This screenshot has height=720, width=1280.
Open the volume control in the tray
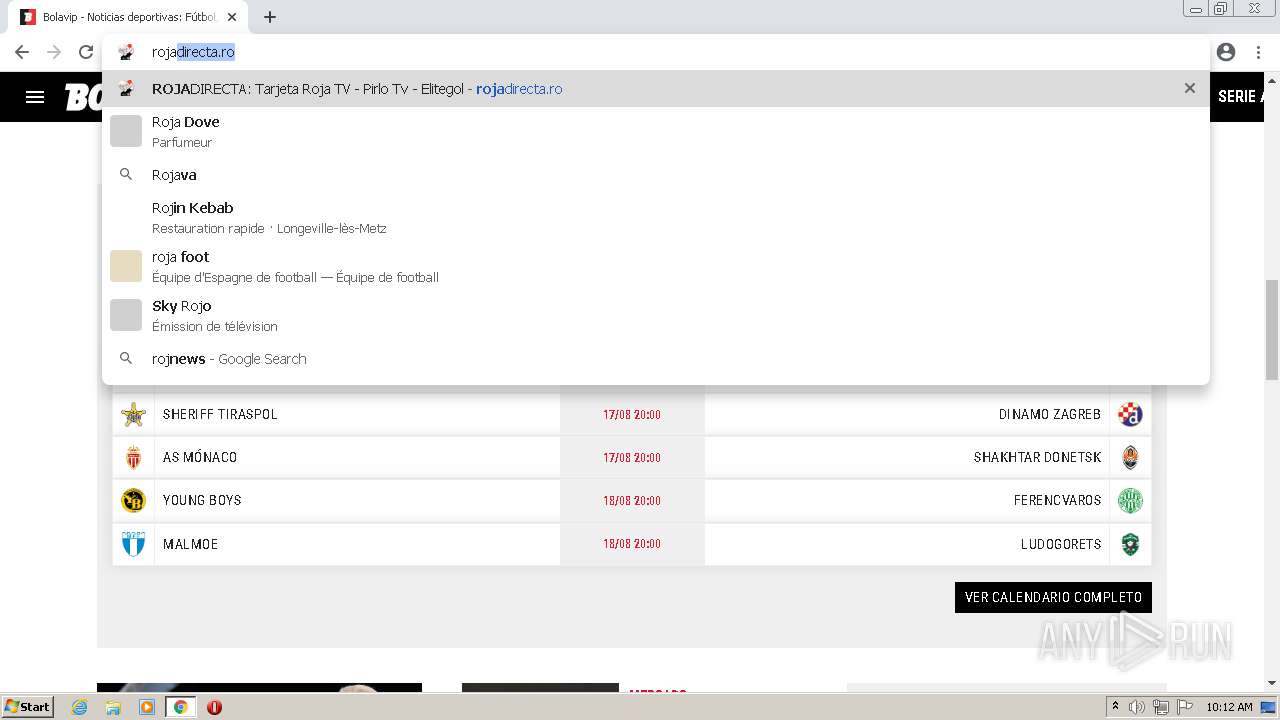pos(1137,707)
